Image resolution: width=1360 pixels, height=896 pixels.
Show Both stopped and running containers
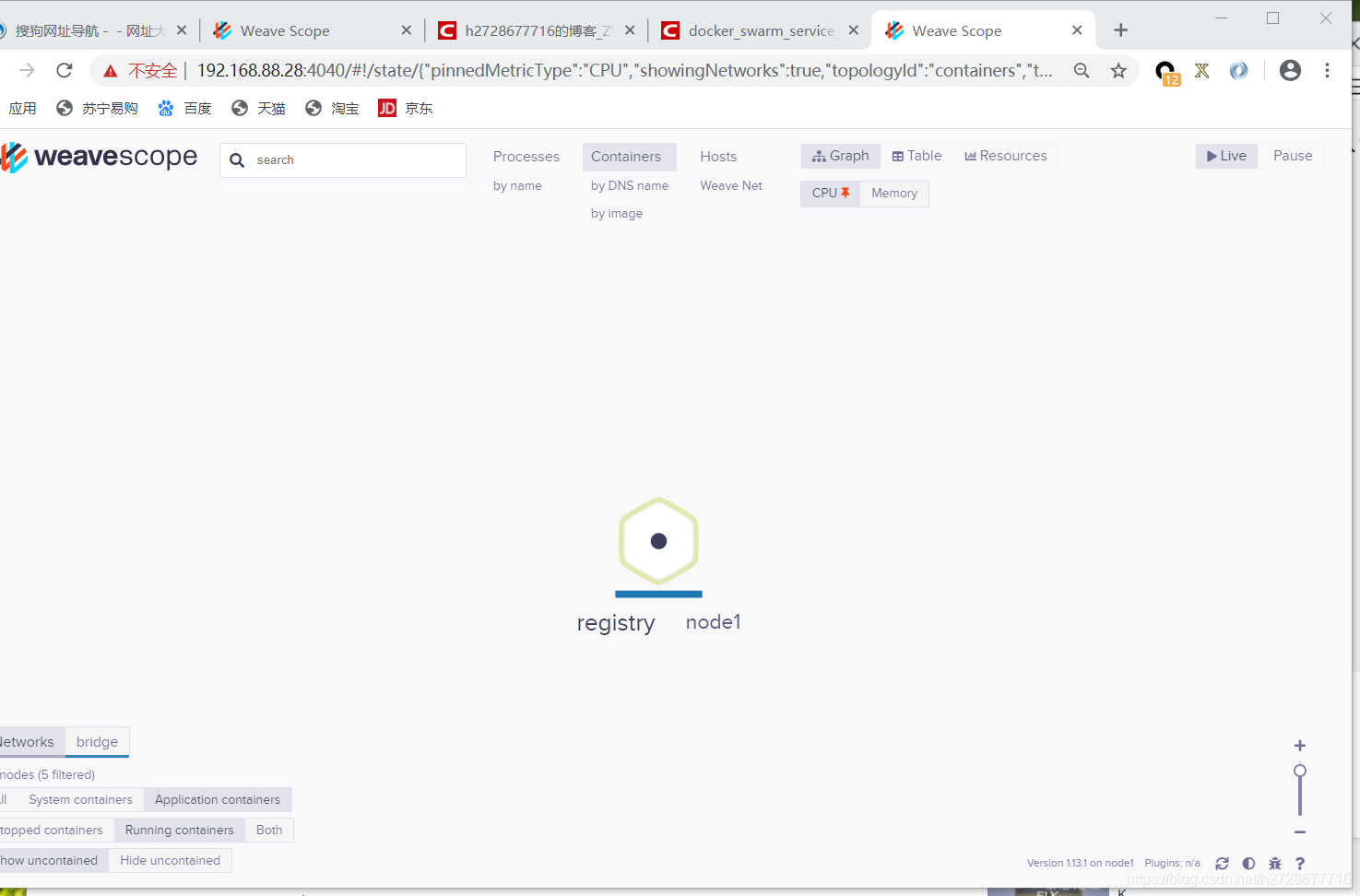269,831
